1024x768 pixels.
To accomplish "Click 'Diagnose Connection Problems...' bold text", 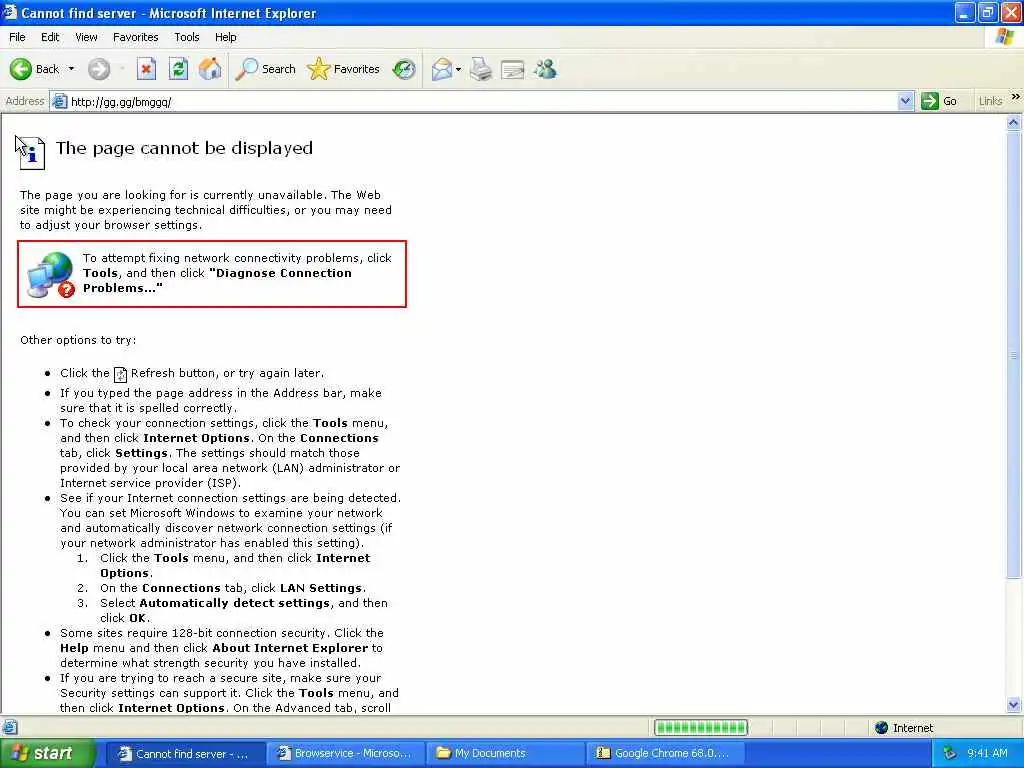I will [x=217, y=281].
